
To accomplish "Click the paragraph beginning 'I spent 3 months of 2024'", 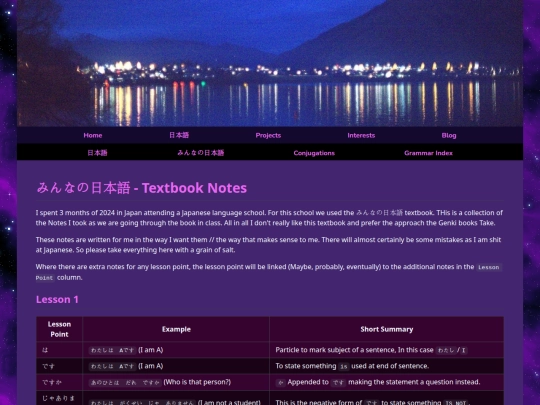I will pyautogui.click(x=269, y=218).
